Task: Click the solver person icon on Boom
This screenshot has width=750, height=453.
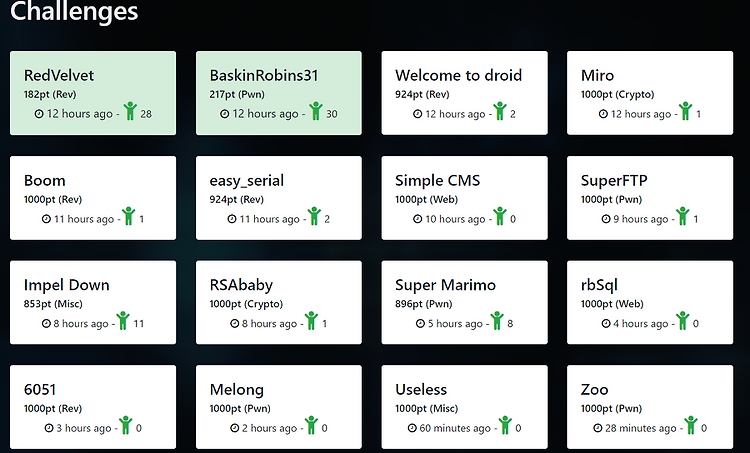Action: [x=129, y=216]
